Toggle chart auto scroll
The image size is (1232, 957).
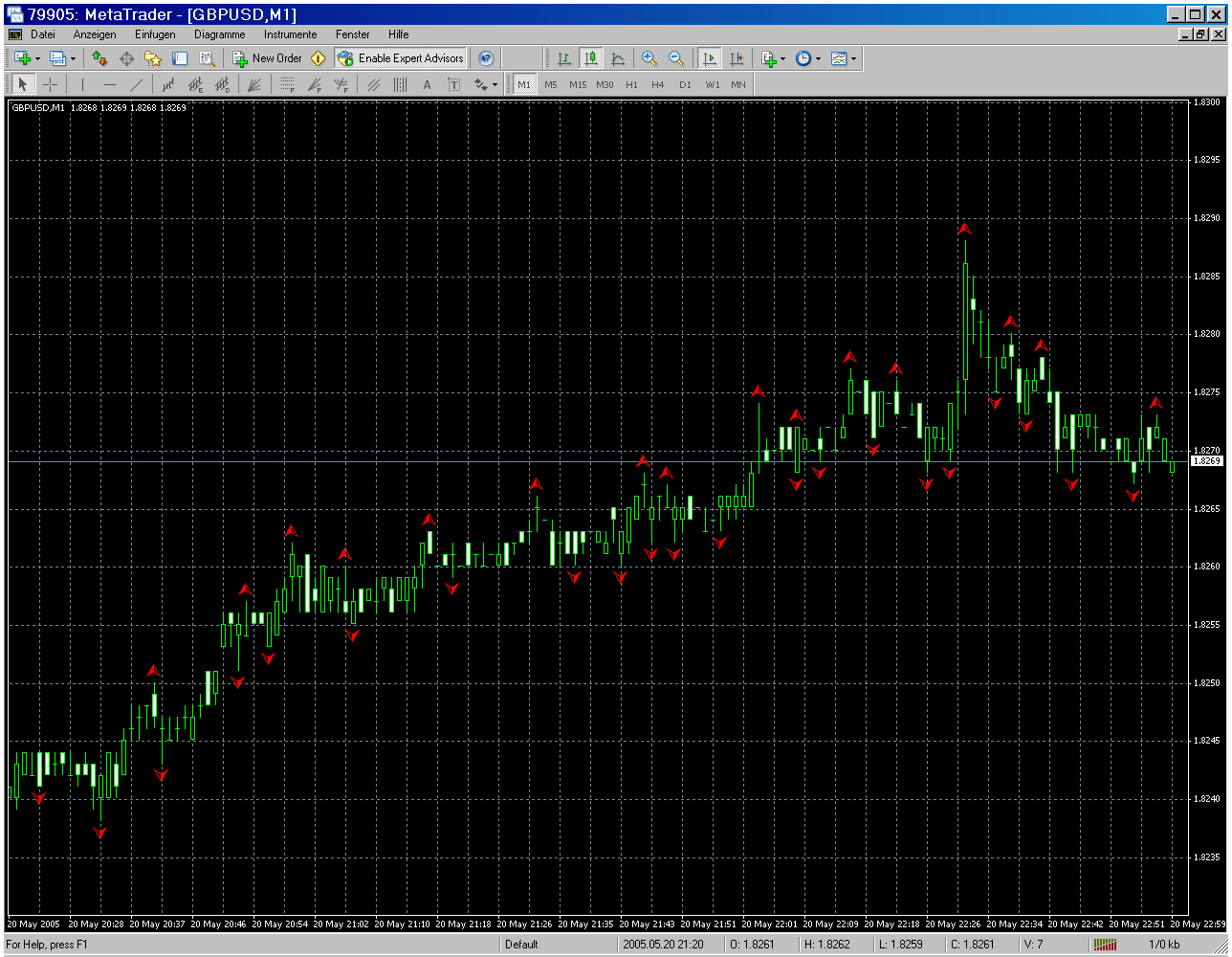click(x=709, y=58)
